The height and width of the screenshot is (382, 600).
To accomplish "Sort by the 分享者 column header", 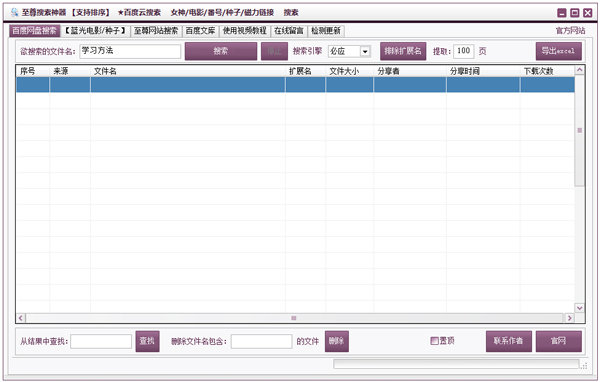I will [x=410, y=71].
